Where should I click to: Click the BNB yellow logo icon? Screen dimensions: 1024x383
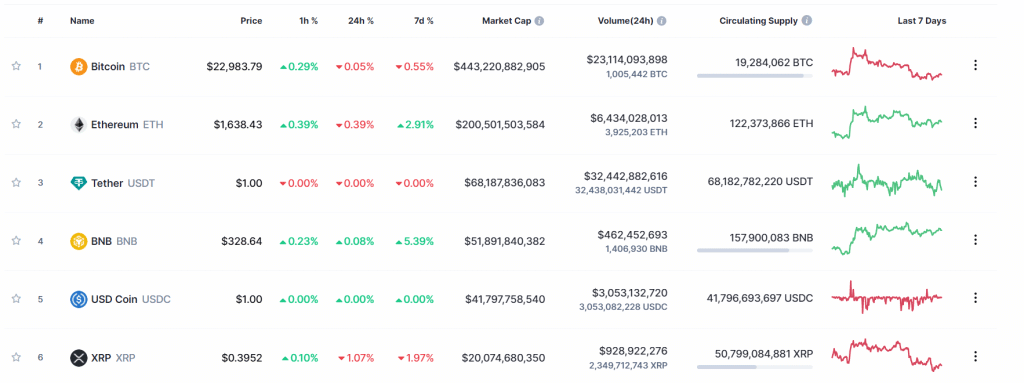click(78, 241)
